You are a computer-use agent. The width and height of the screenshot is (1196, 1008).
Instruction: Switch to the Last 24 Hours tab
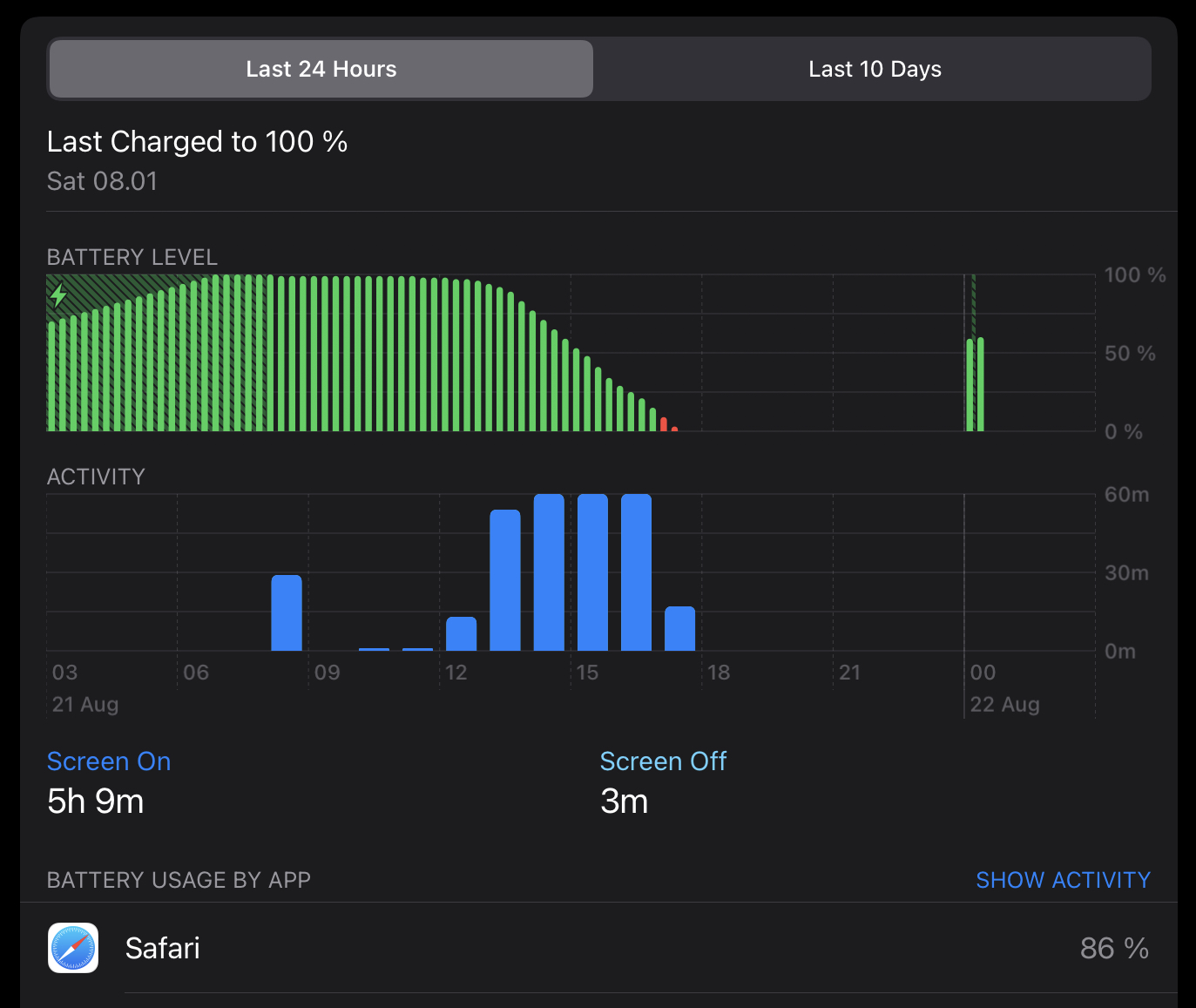pos(321,69)
